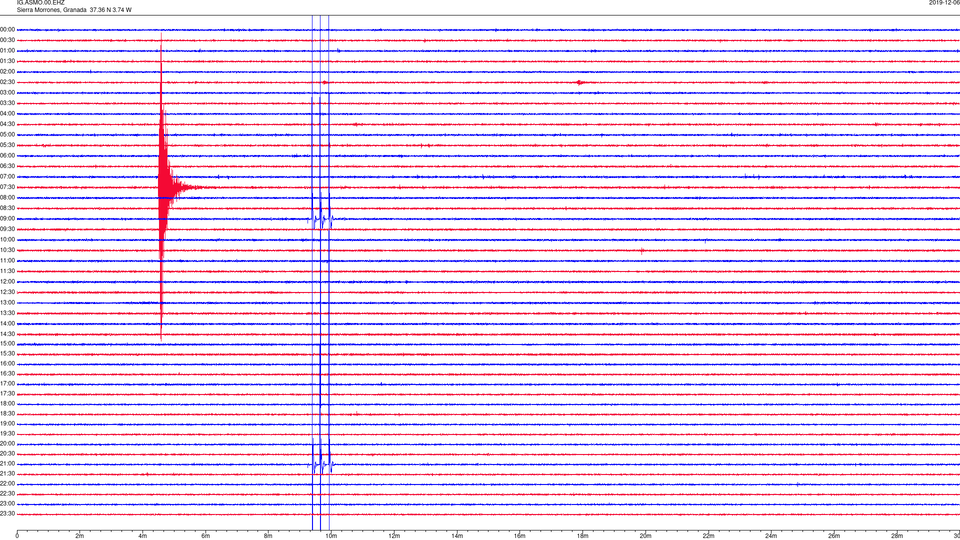The width and height of the screenshot is (960, 540).
Task: Select the 07:30 trace time label
Action: tap(7, 187)
